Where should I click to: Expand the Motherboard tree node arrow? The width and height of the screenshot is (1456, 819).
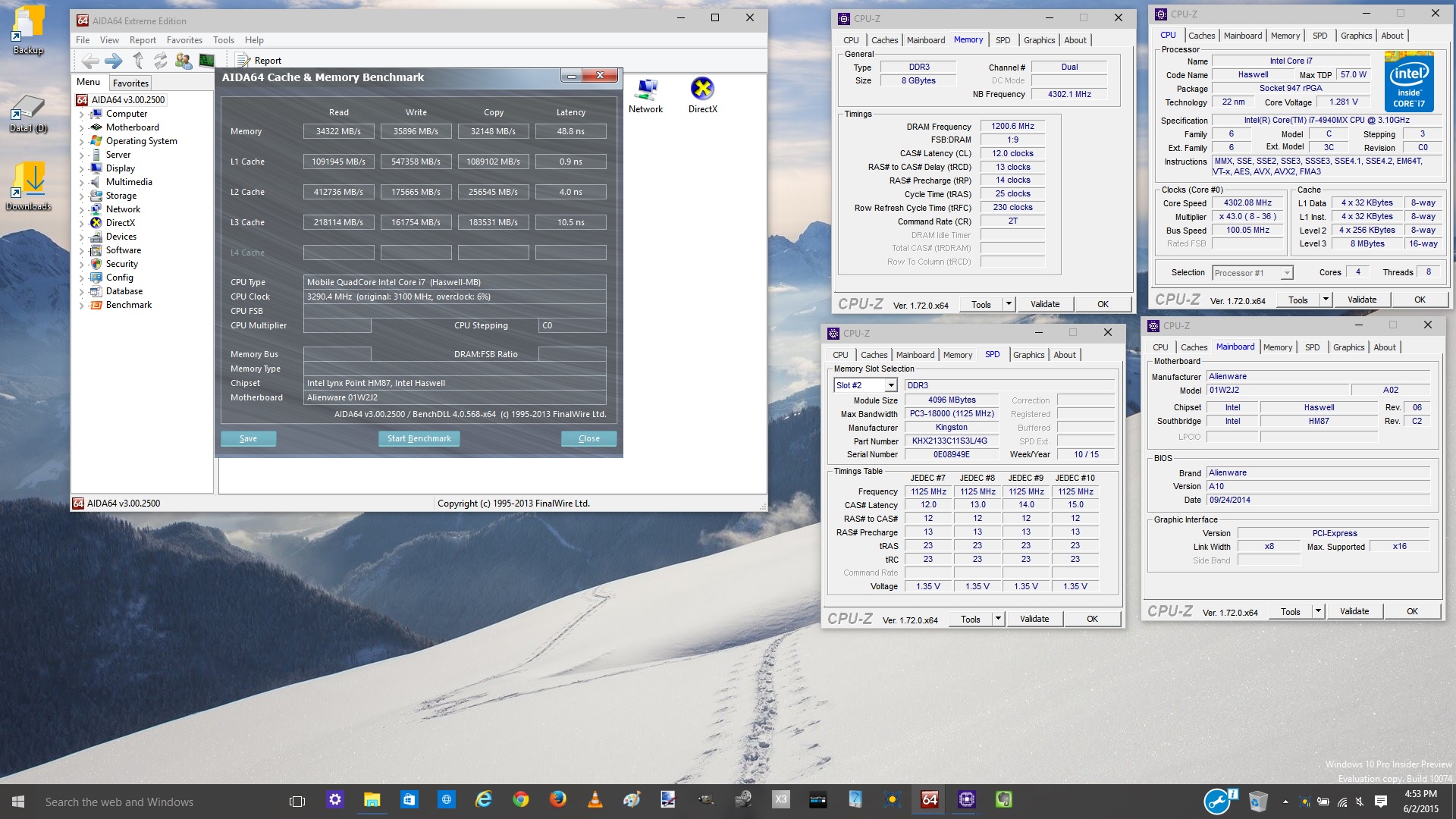[x=82, y=128]
